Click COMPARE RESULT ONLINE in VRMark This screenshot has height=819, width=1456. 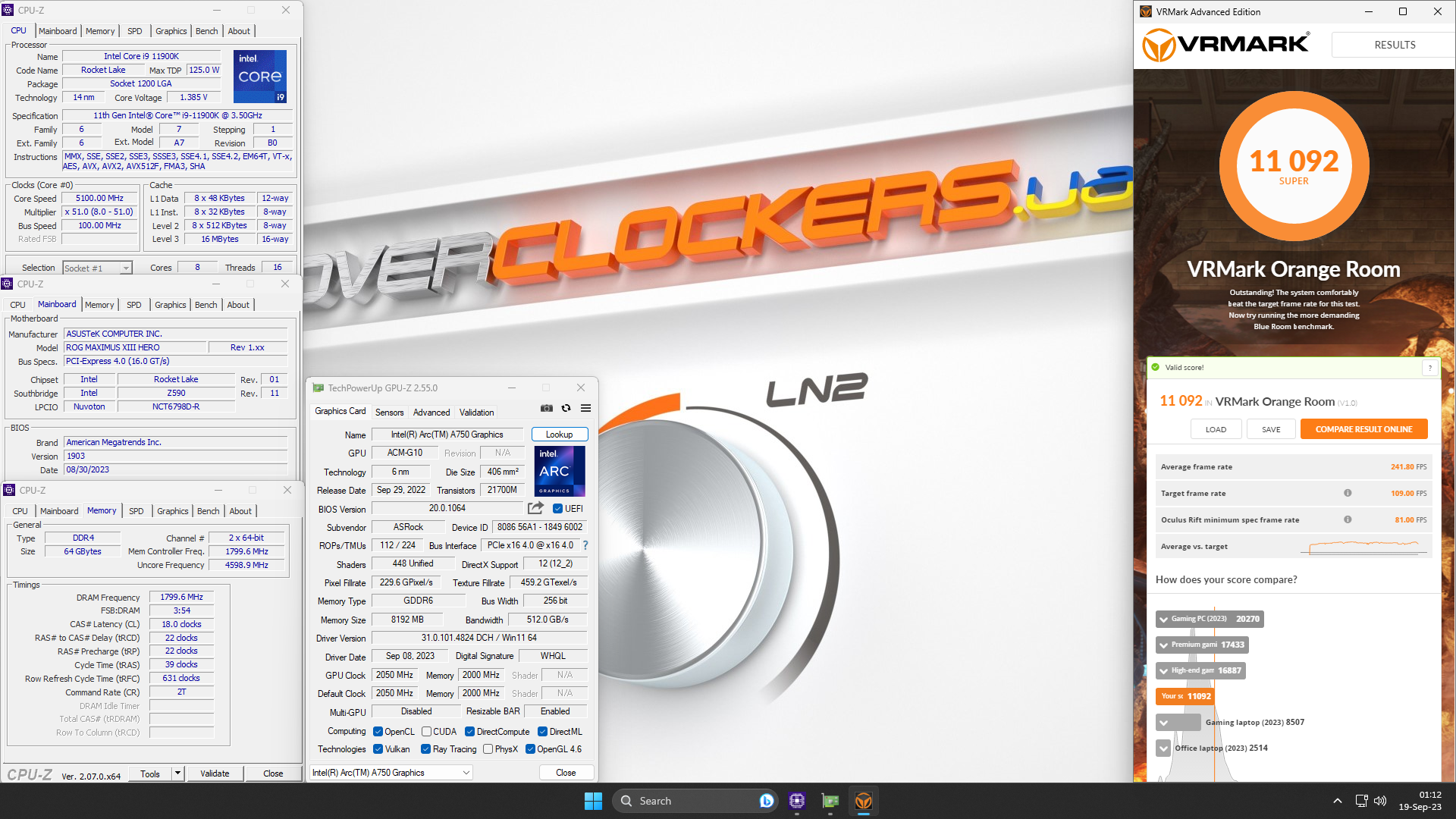tap(1363, 429)
